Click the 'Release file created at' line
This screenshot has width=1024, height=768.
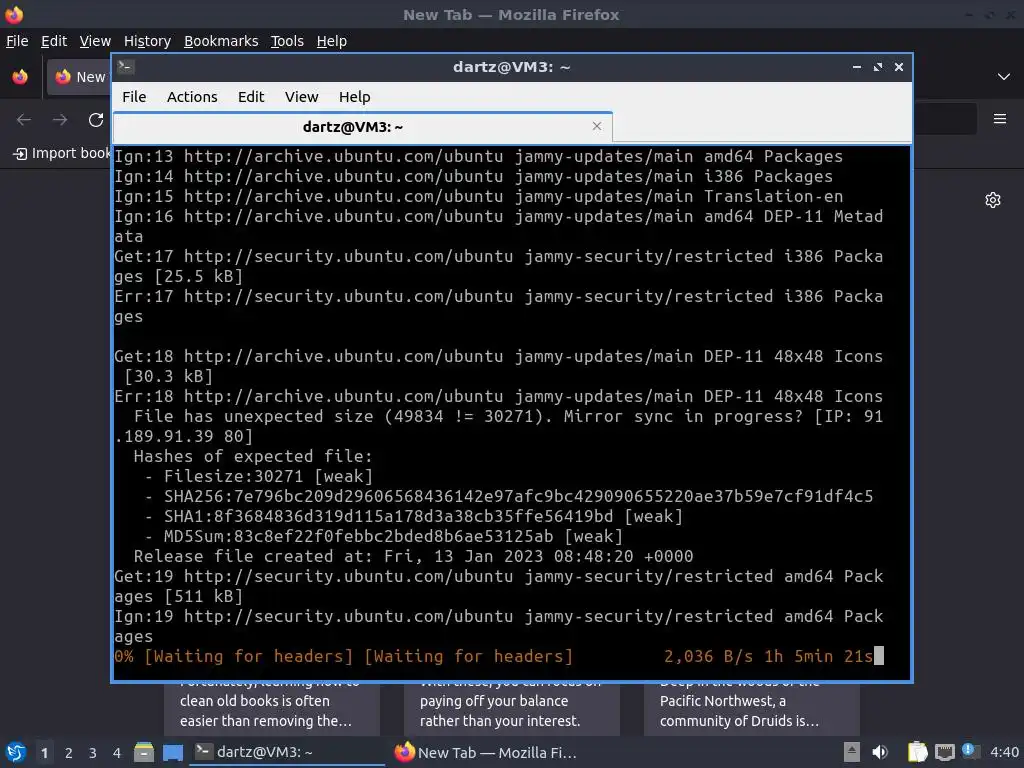[x=413, y=556]
